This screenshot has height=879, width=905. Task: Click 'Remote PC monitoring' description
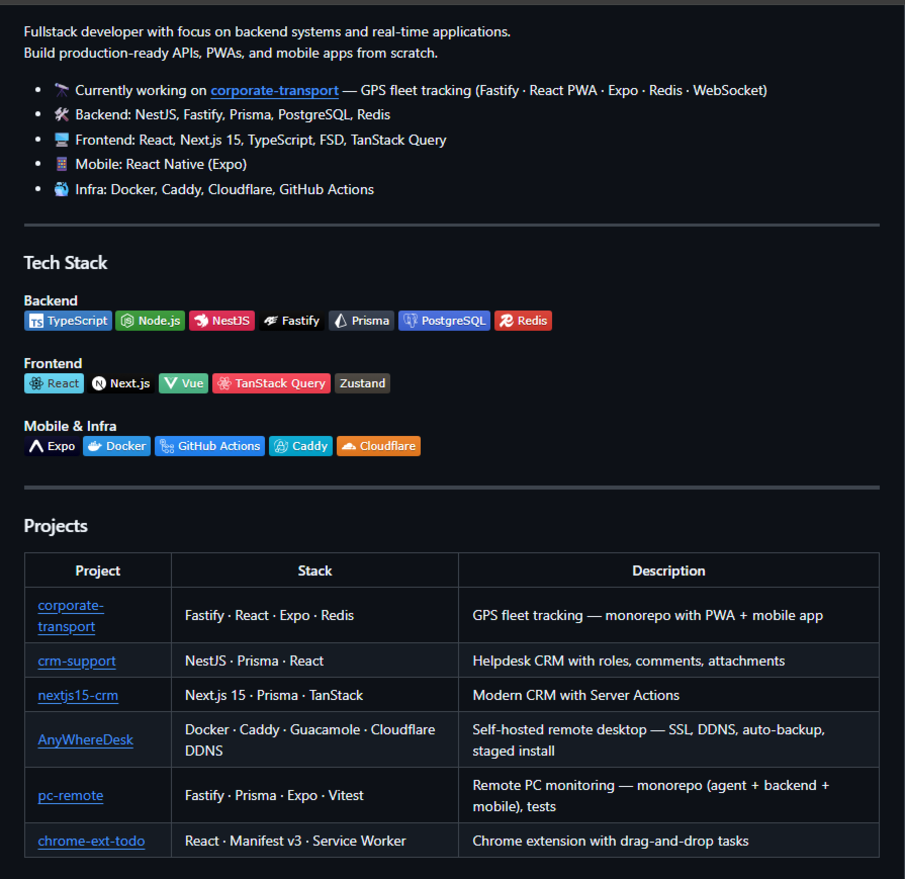(668, 795)
